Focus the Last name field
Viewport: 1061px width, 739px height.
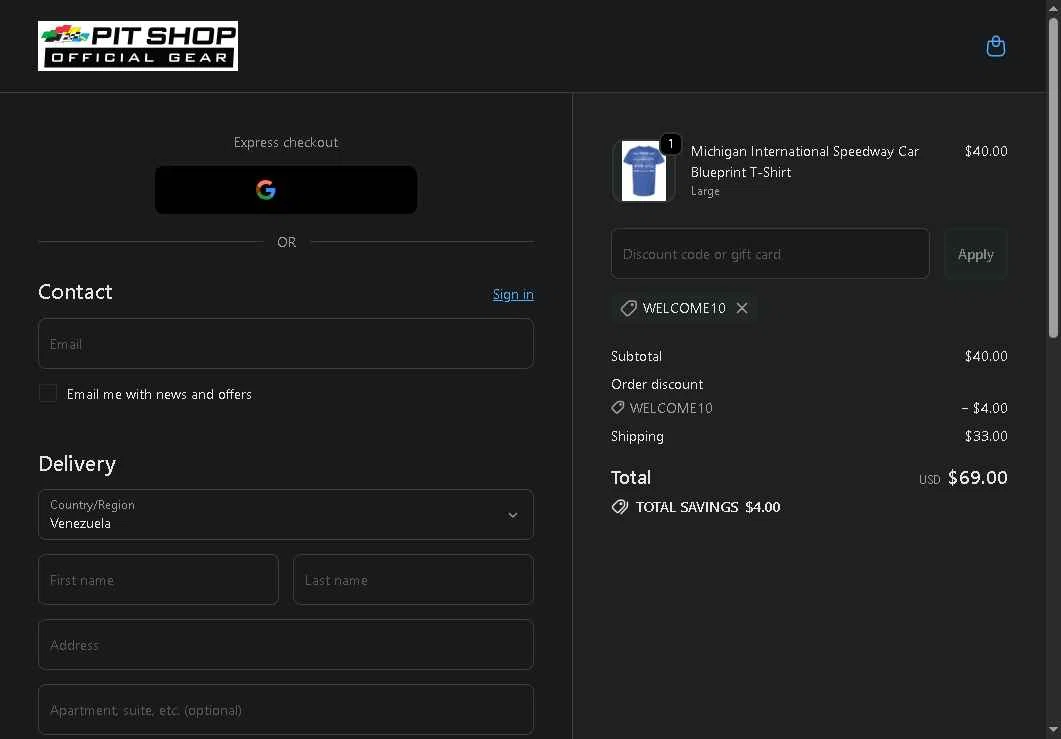[413, 579]
